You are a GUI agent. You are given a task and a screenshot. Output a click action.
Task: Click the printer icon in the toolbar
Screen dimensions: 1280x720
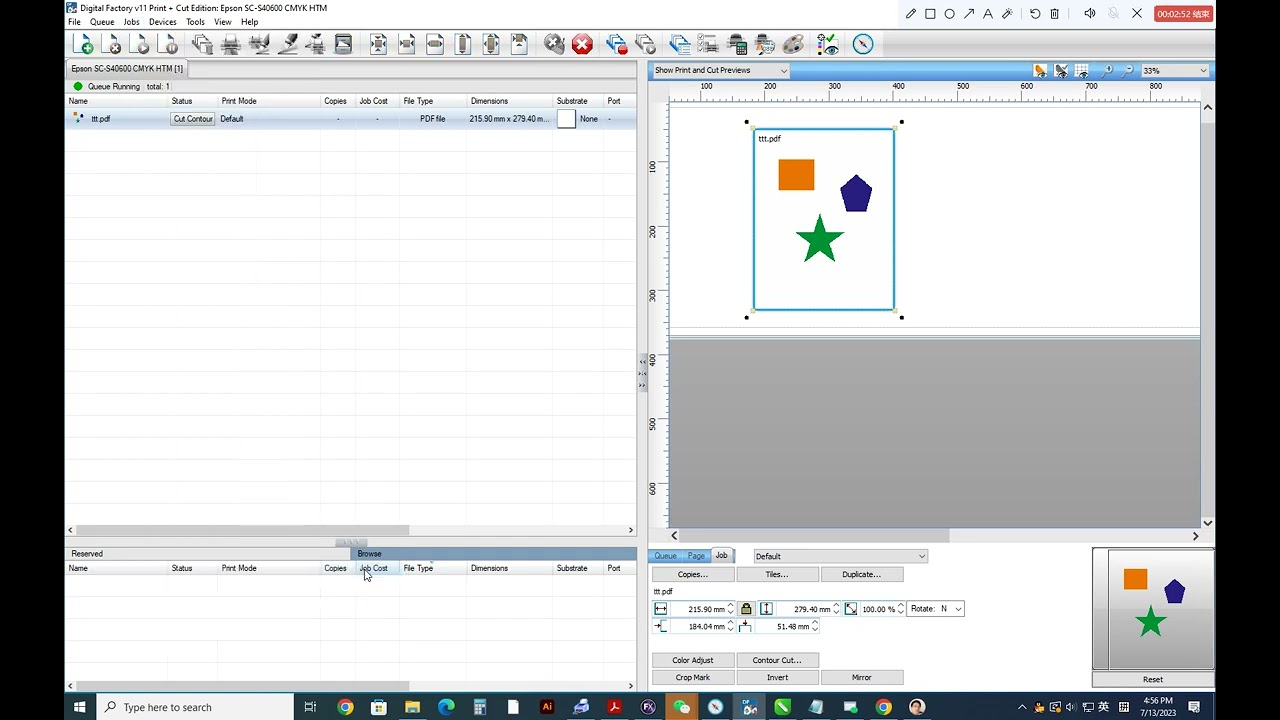tap(231, 44)
